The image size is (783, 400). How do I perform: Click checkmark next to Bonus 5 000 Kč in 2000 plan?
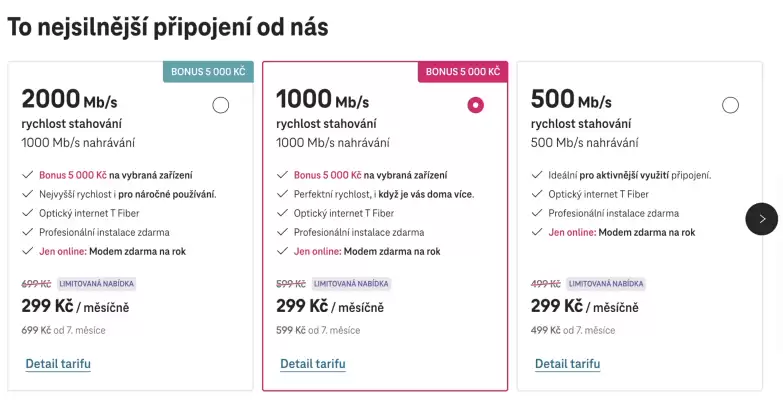(x=26, y=175)
